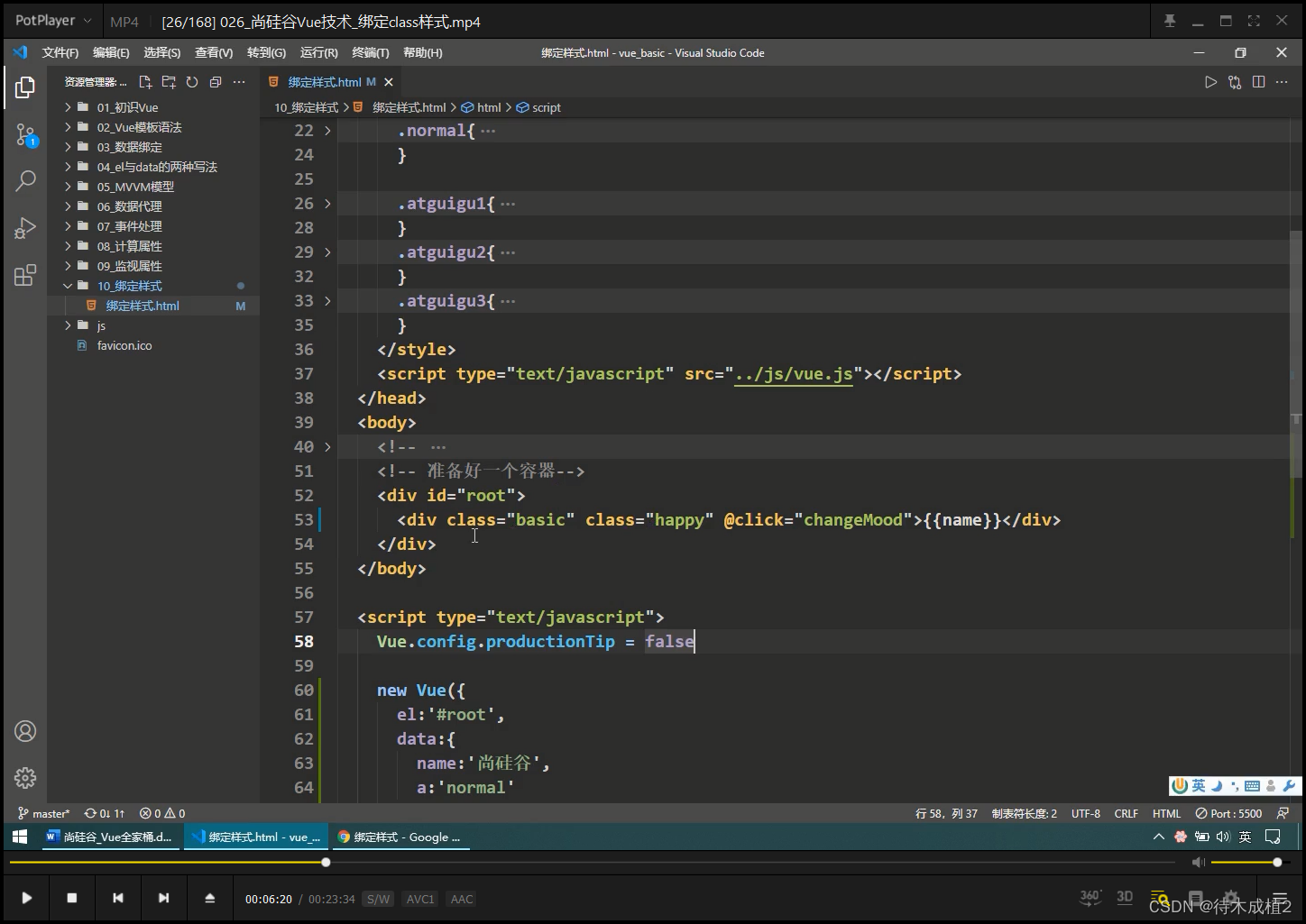Click Port 5500 Live Server status
The width and height of the screenshot is (1306, 924).
(1228, 813)
